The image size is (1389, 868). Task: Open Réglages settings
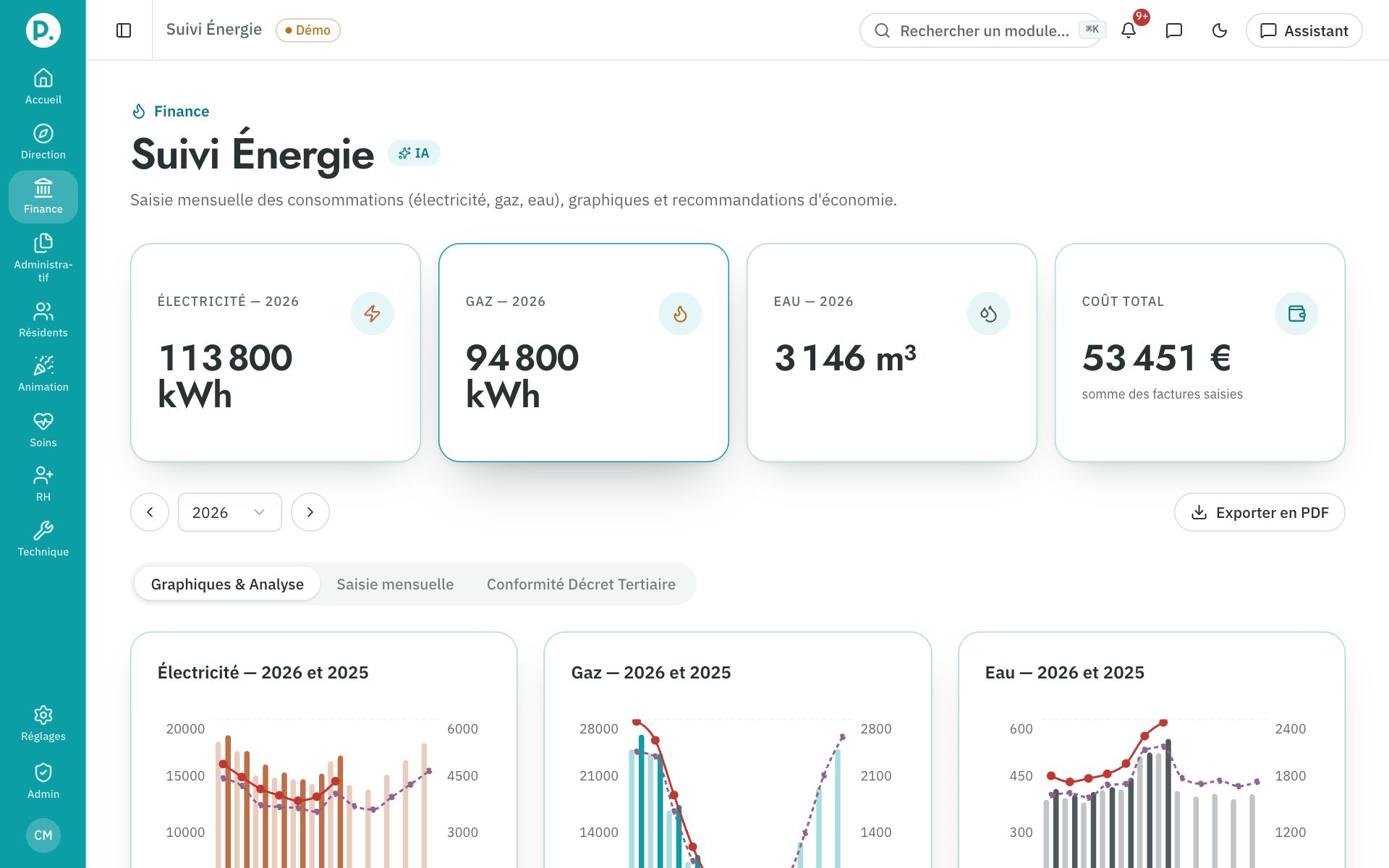click(43, 723)
